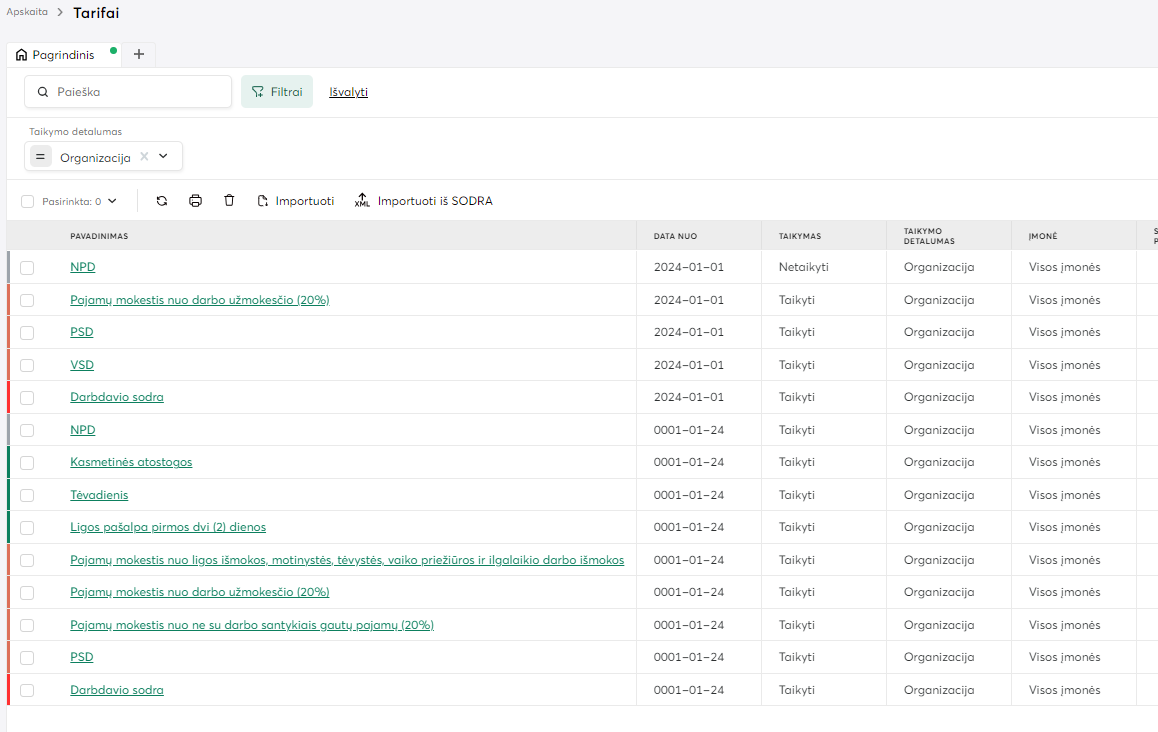The width and height of the screenshot is (1158, 732).
Task: Go to Apskaita in the breadcrumb
Action: coord(27,12)
